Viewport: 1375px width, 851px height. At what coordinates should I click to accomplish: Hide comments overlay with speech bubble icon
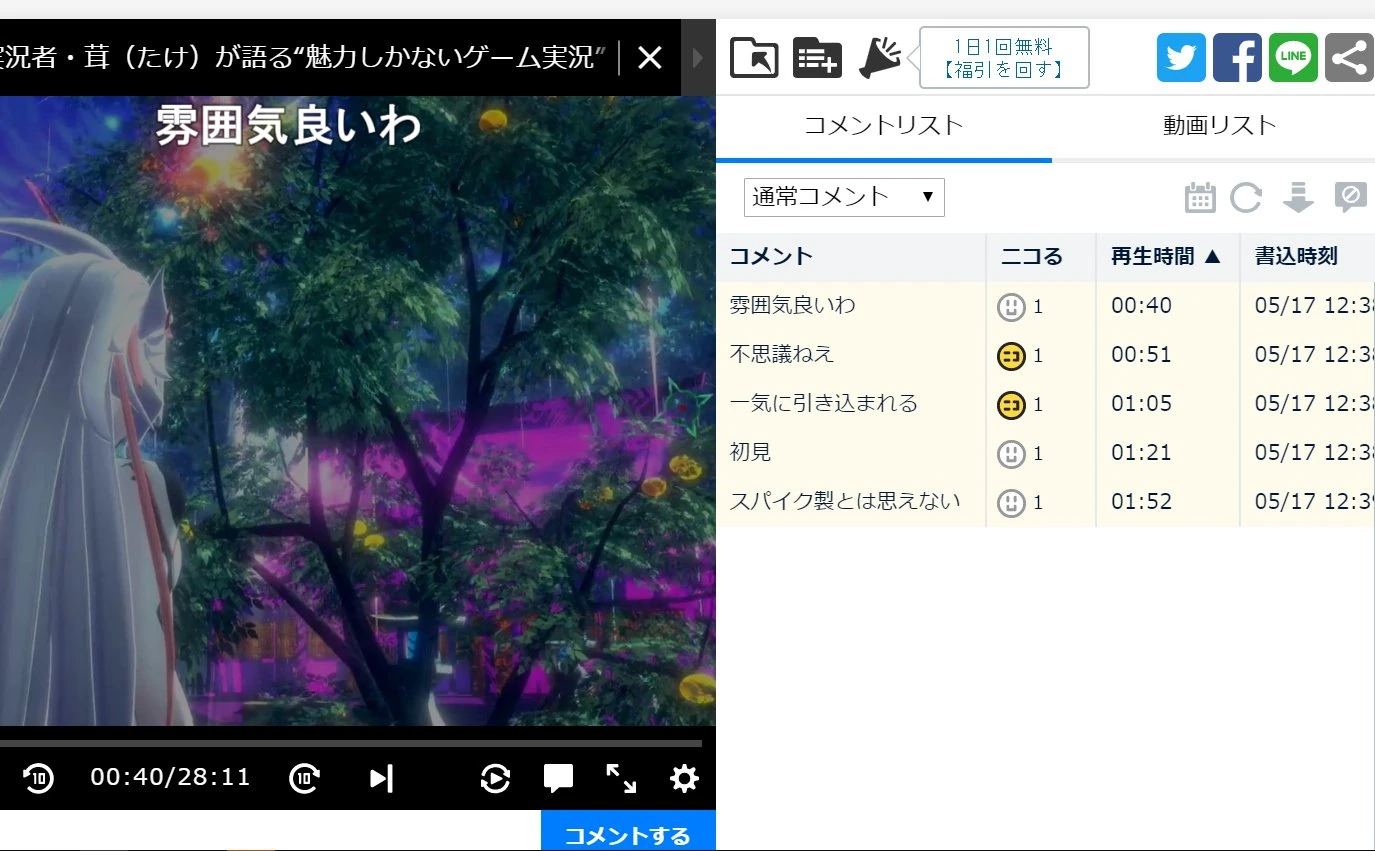click(558, 778)
